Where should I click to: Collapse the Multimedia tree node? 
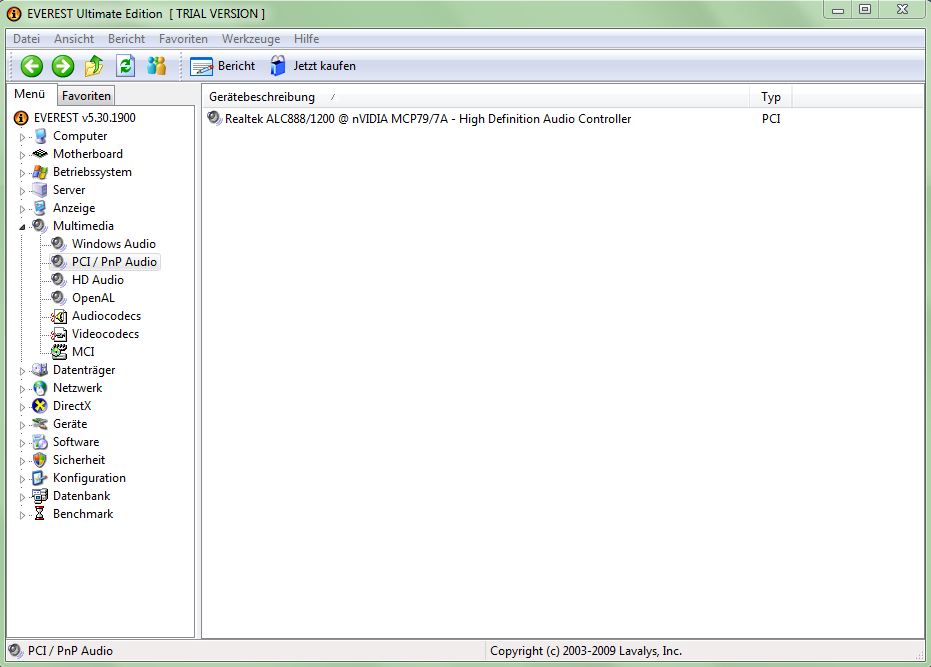coord(23,227)
